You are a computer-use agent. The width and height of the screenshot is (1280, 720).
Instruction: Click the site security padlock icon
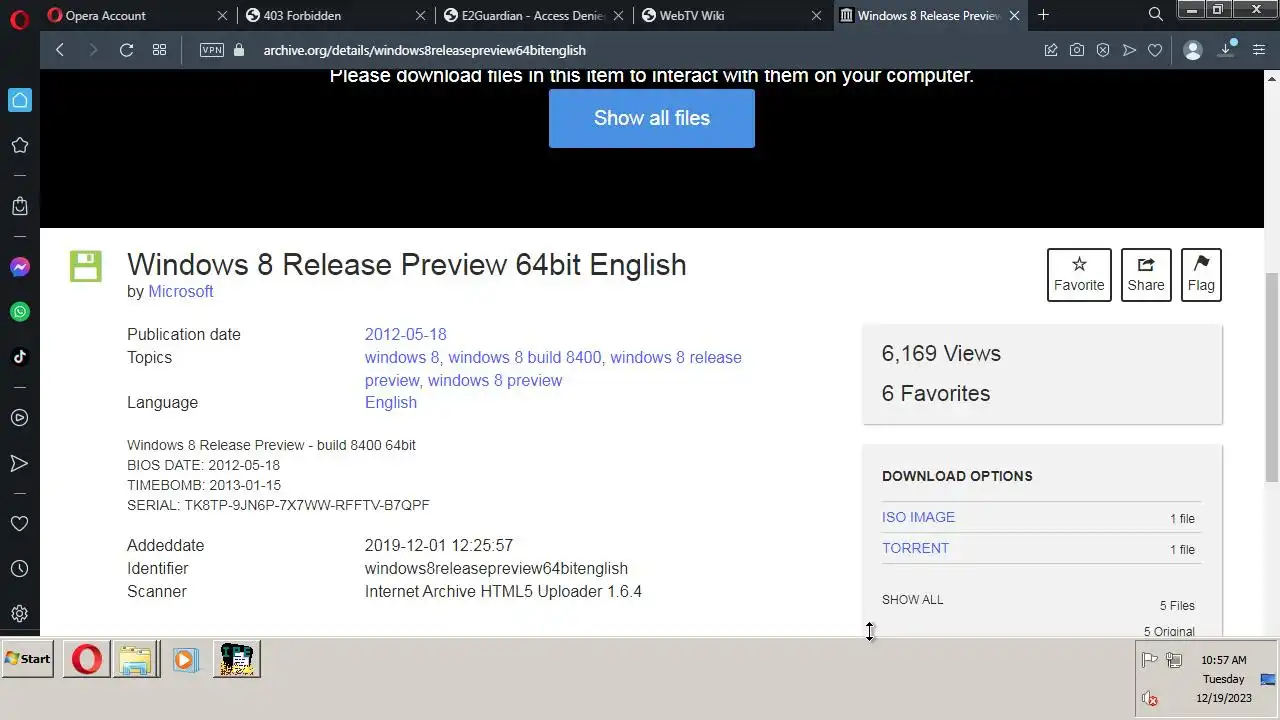tap(238, 50)
